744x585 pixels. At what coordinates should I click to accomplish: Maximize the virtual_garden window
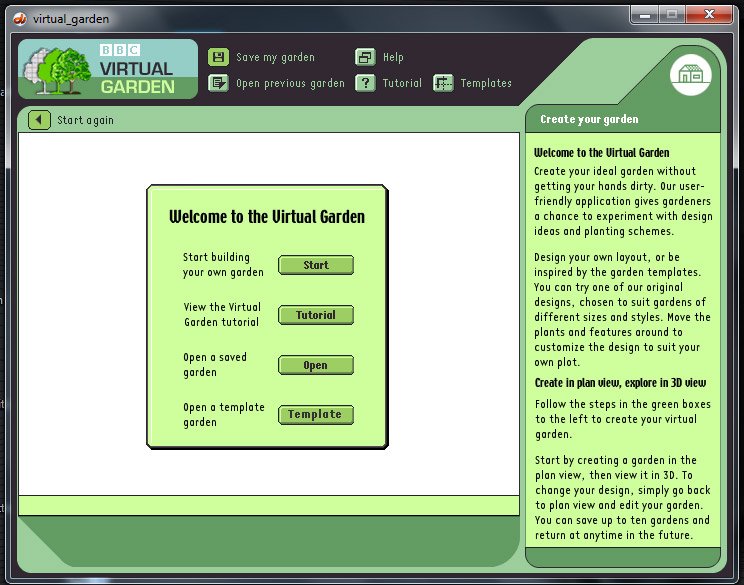671,15
